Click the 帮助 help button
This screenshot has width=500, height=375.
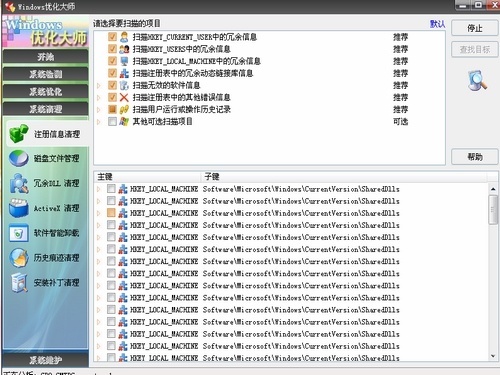click(x=475, y=157)
